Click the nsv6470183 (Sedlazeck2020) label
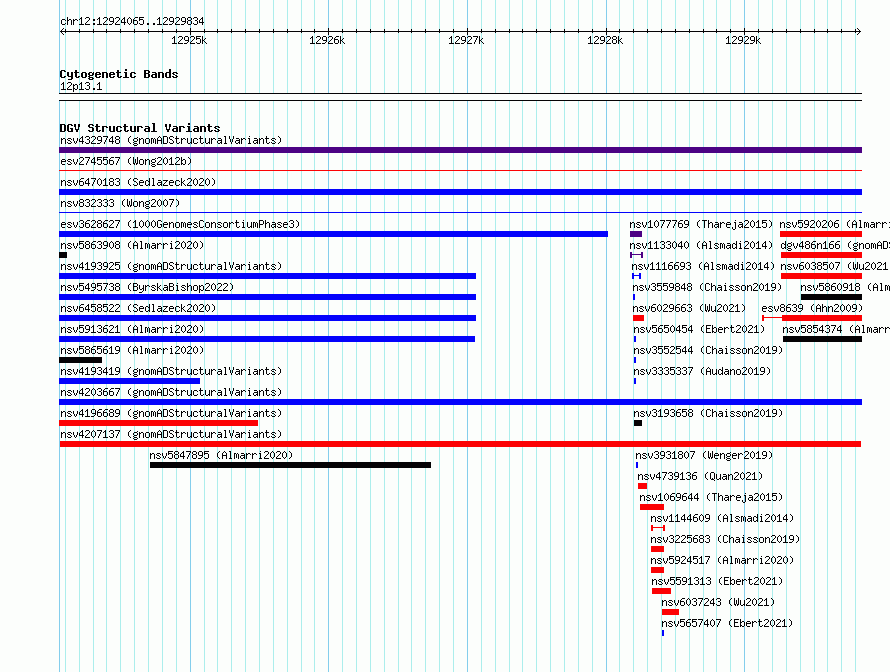 [x=138, y=182]
